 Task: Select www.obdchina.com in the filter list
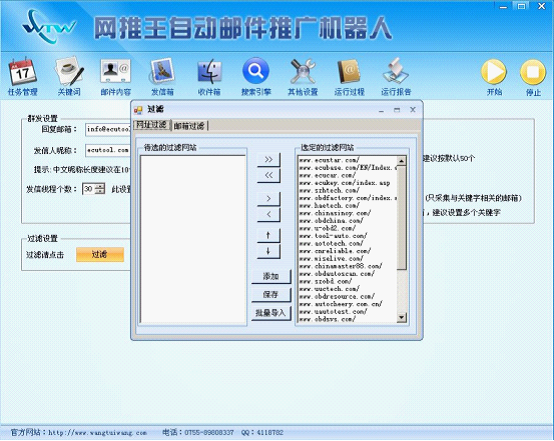331,220
